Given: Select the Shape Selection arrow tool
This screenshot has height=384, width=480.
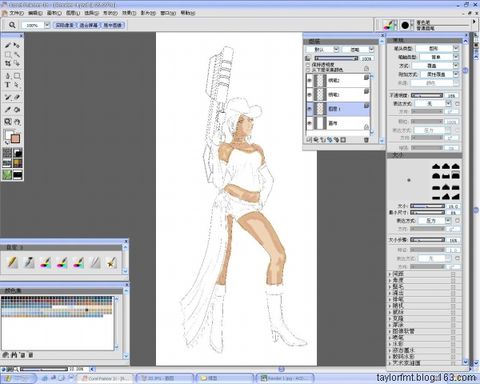Looking at the screenshot, I should 17,85.
